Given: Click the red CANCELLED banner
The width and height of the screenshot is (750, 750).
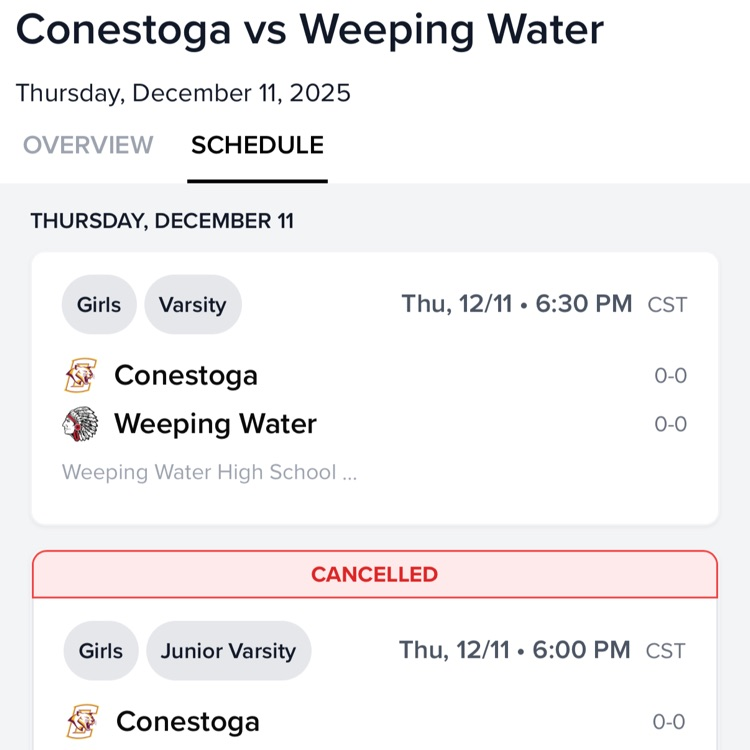Looking at the screenshot, I should (374, 575).
